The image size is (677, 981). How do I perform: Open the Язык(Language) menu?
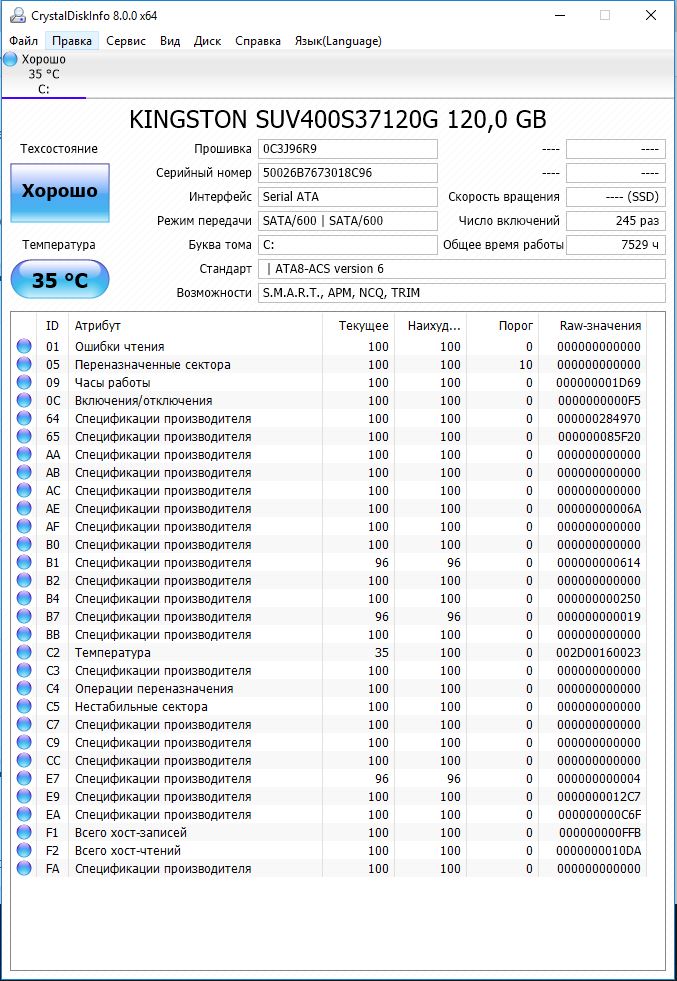337,41
